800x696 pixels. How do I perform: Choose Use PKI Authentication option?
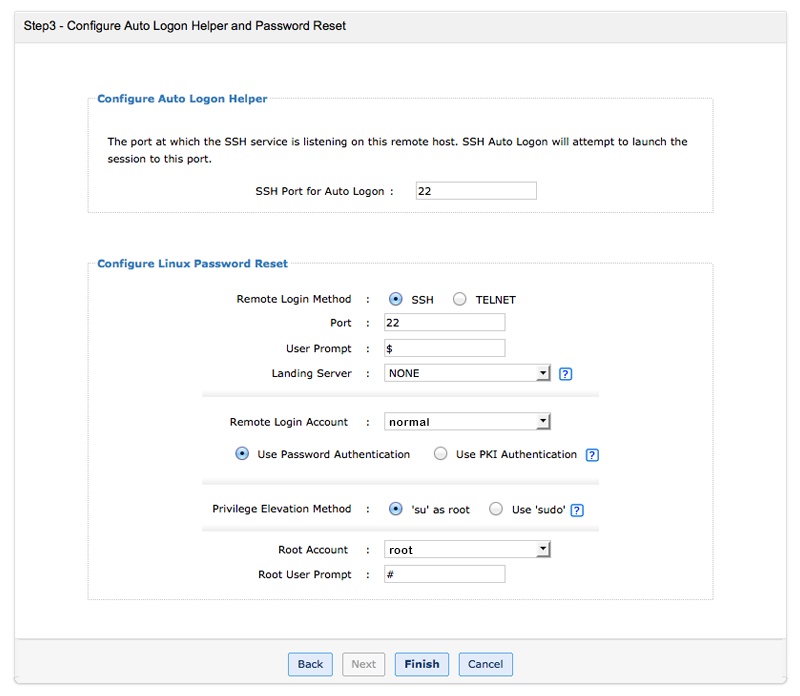pos(441,454)
